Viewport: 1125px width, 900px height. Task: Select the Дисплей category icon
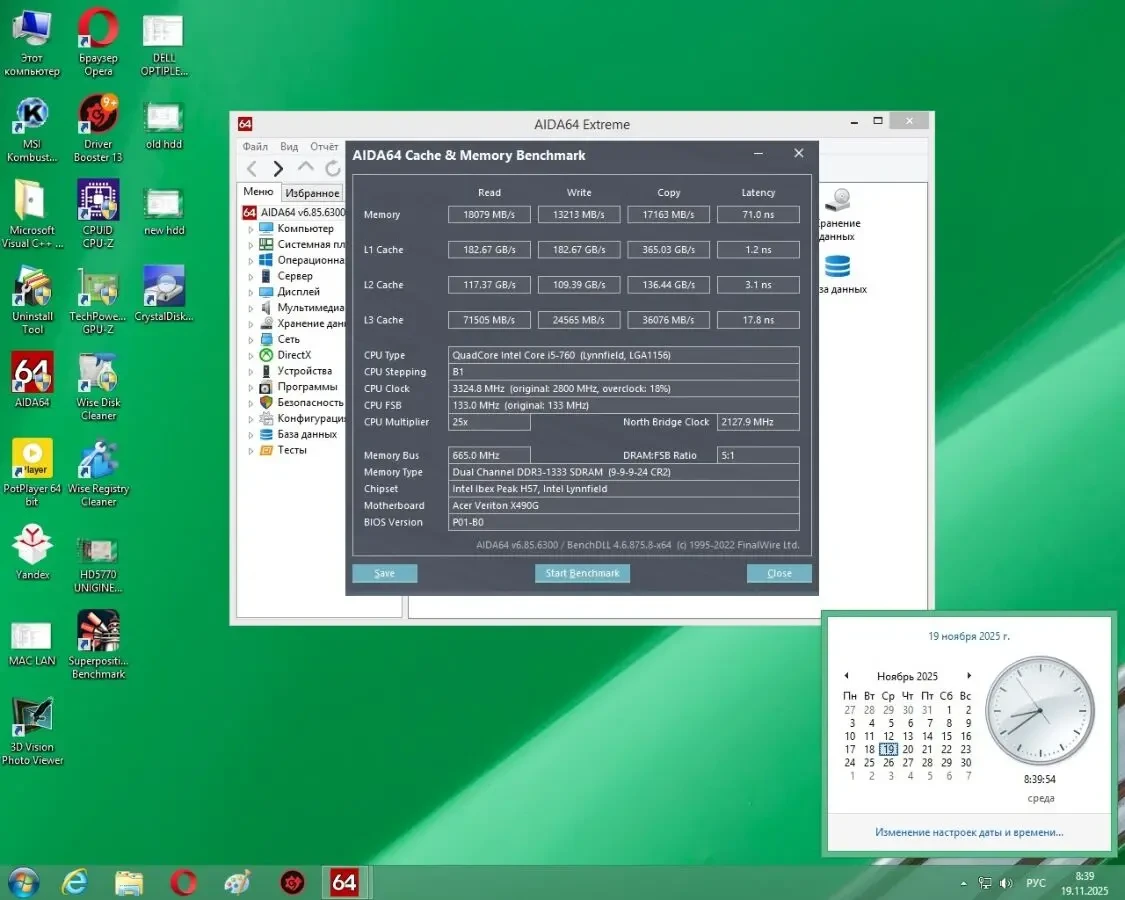point(266,291)
